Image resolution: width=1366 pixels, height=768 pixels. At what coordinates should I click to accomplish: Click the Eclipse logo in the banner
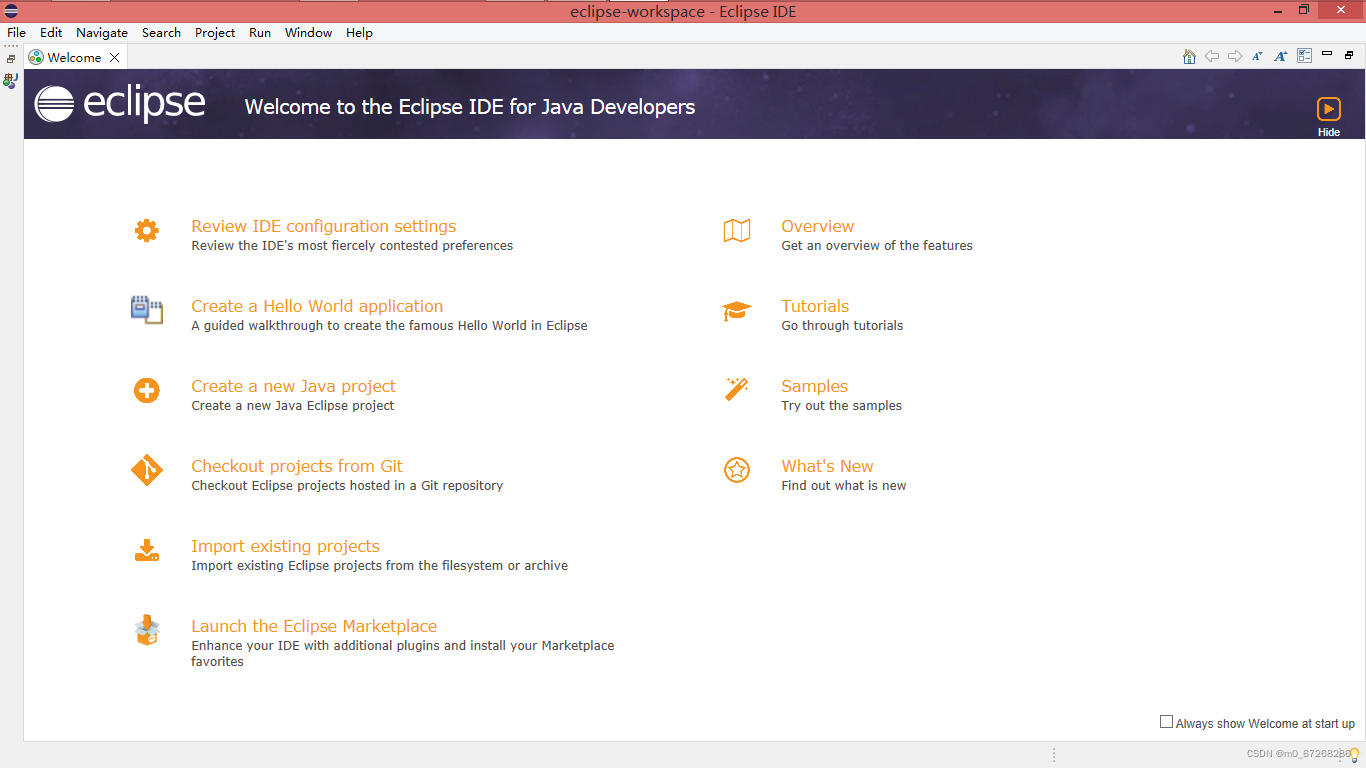[x=120, y=103]
